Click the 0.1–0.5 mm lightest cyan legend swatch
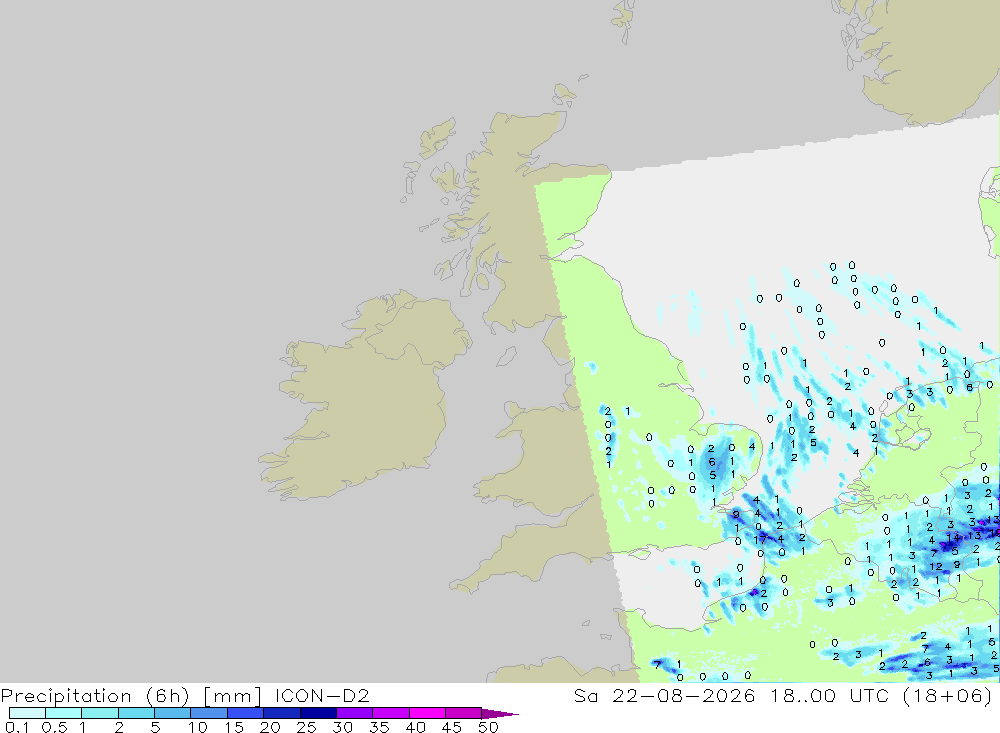 click(x=27, y=713)
